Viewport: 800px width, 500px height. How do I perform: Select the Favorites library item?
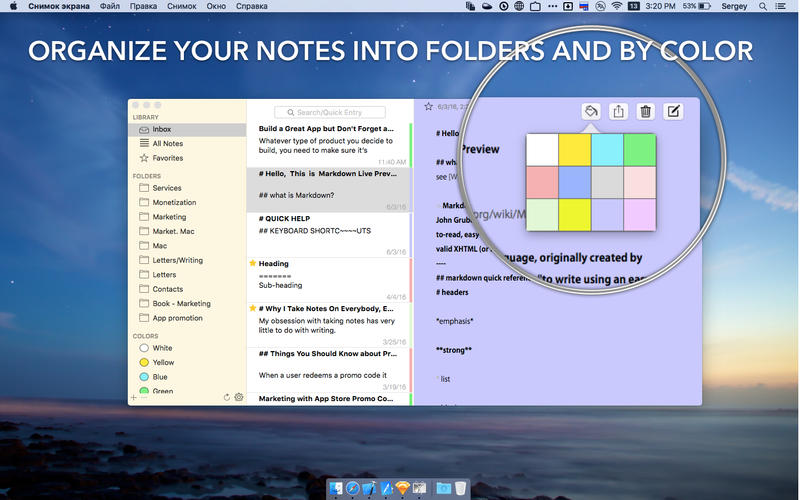point(167,158)
